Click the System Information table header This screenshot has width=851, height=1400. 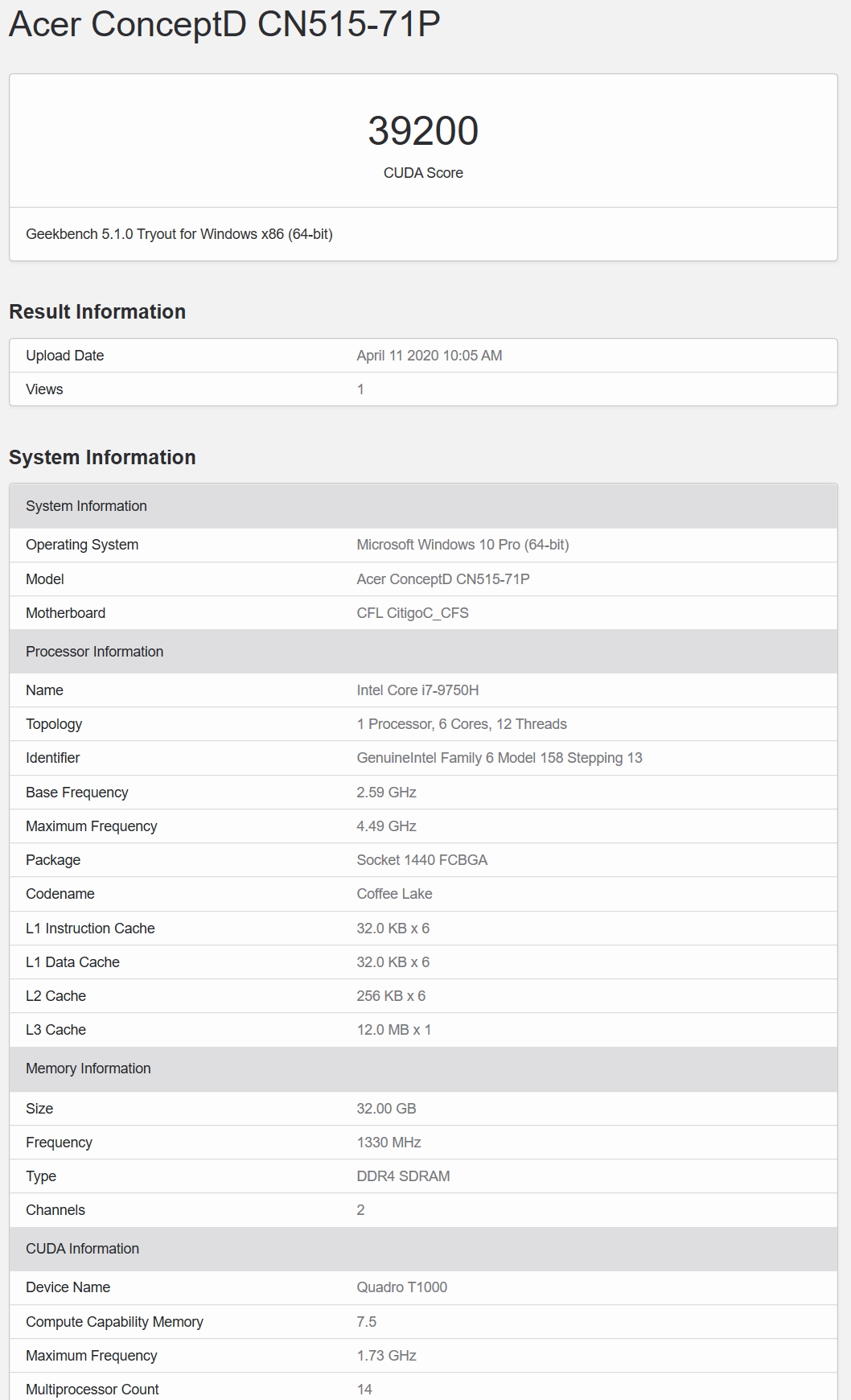(423, 506)
